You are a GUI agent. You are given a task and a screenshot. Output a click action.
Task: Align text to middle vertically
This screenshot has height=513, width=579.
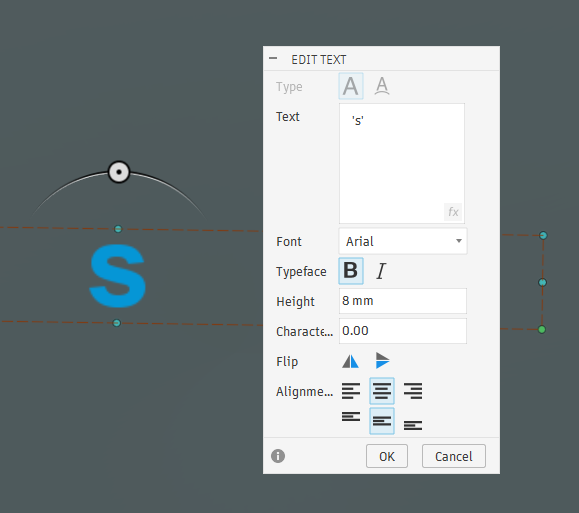[382, 421]
